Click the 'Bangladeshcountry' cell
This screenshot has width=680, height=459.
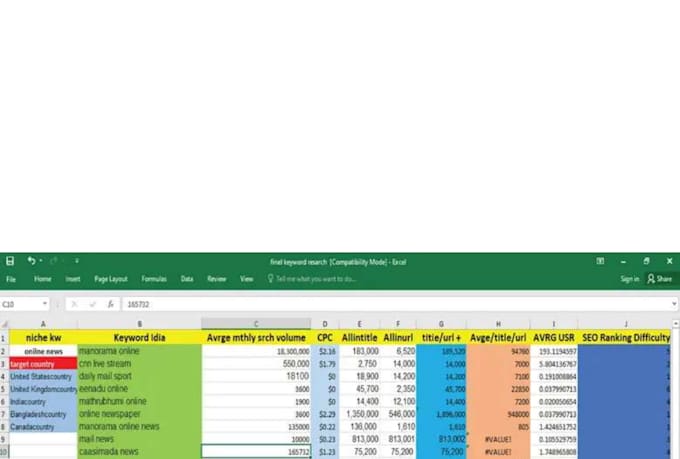pyautogui.click(x=43, y=414)
